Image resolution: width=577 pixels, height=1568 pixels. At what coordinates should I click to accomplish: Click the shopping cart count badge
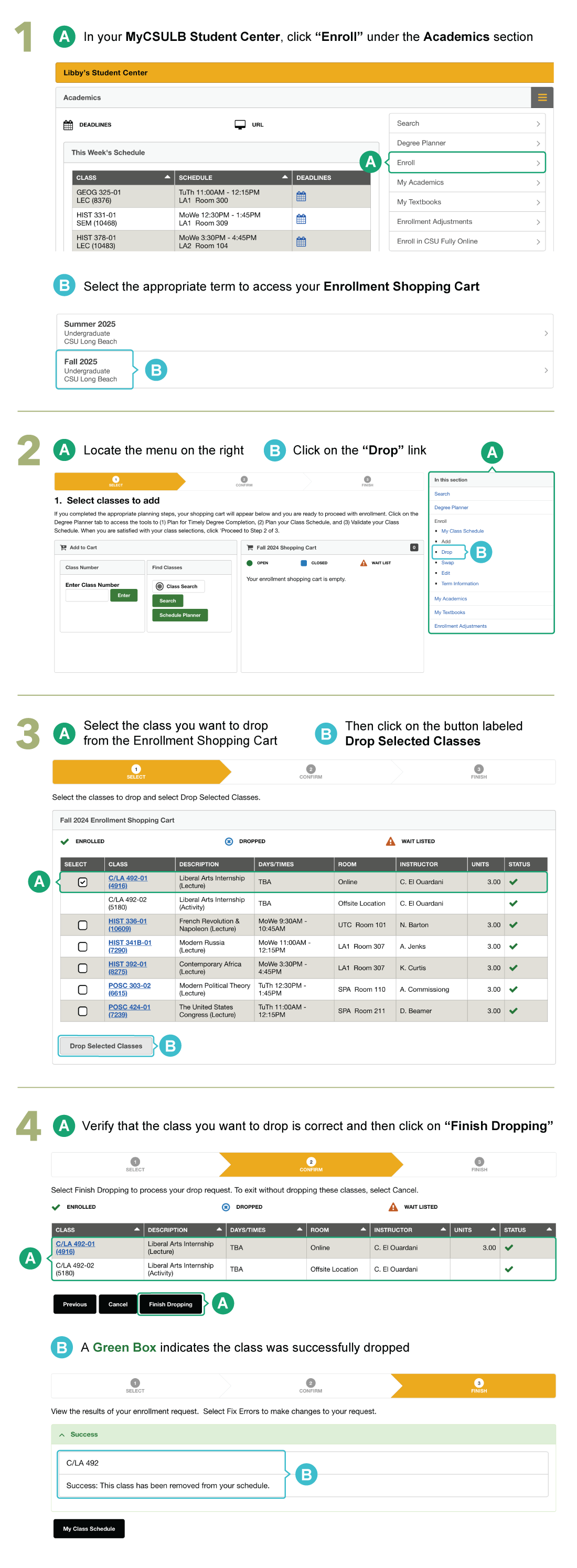click(x=414, y=547)
